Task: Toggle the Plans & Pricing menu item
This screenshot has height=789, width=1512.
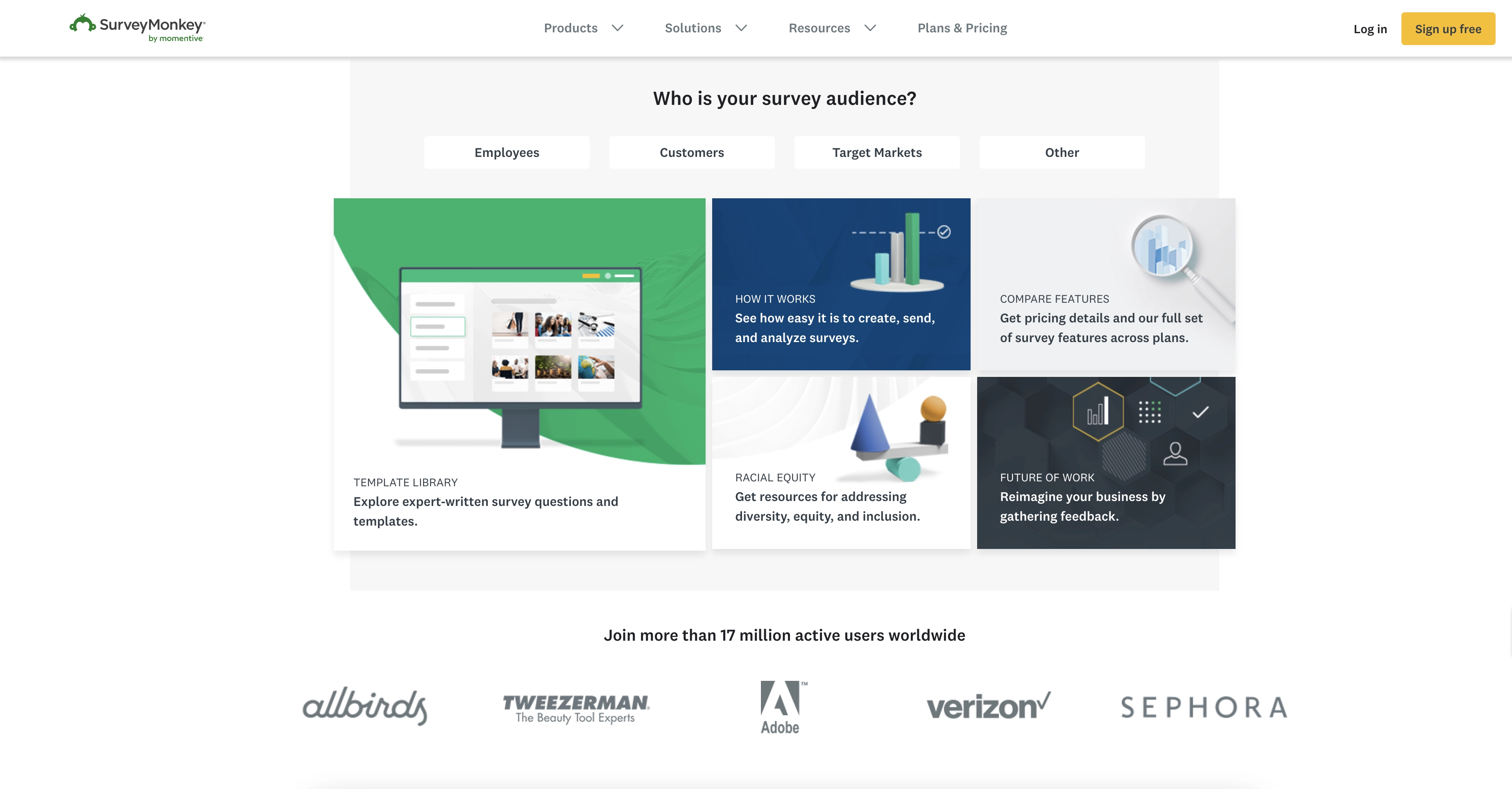Action: coord(962,27)
